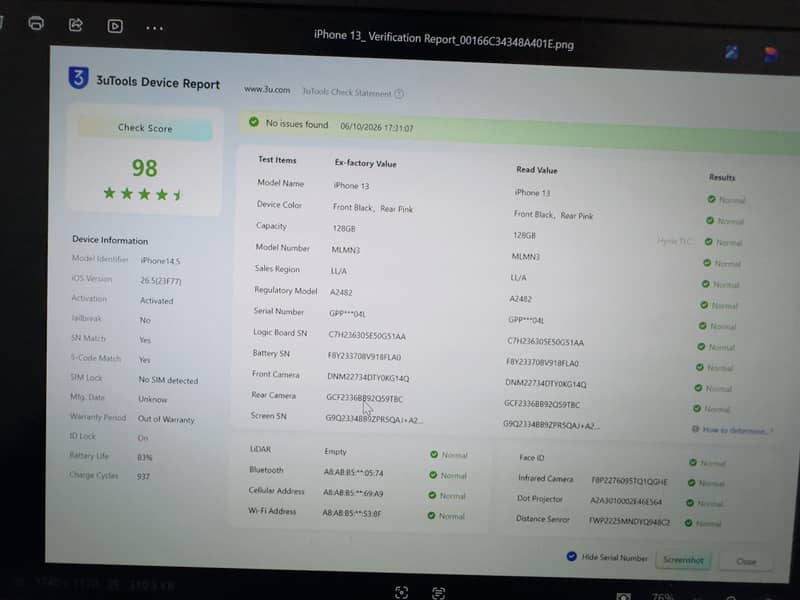This screenshot has height=600, width=800.
Task: Click the Check Score banner
Action: click(x=145, y=128)
